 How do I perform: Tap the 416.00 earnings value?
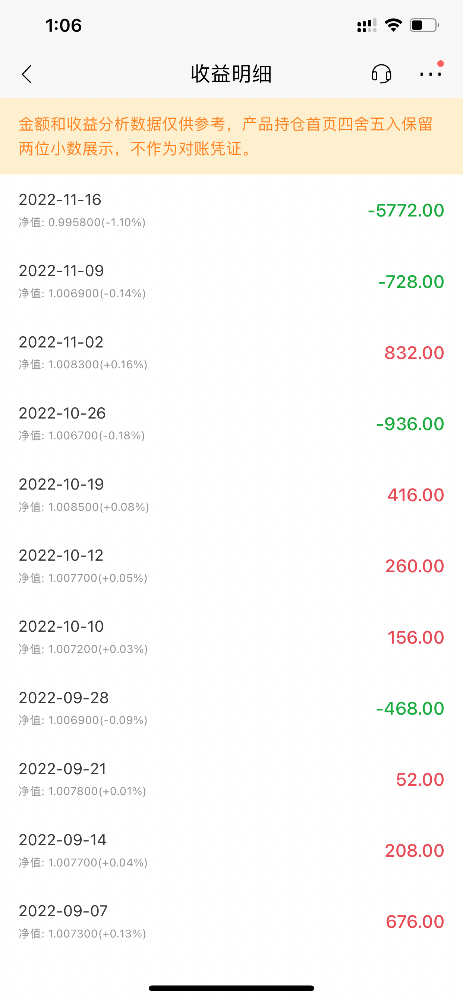(x=416, y=495)
